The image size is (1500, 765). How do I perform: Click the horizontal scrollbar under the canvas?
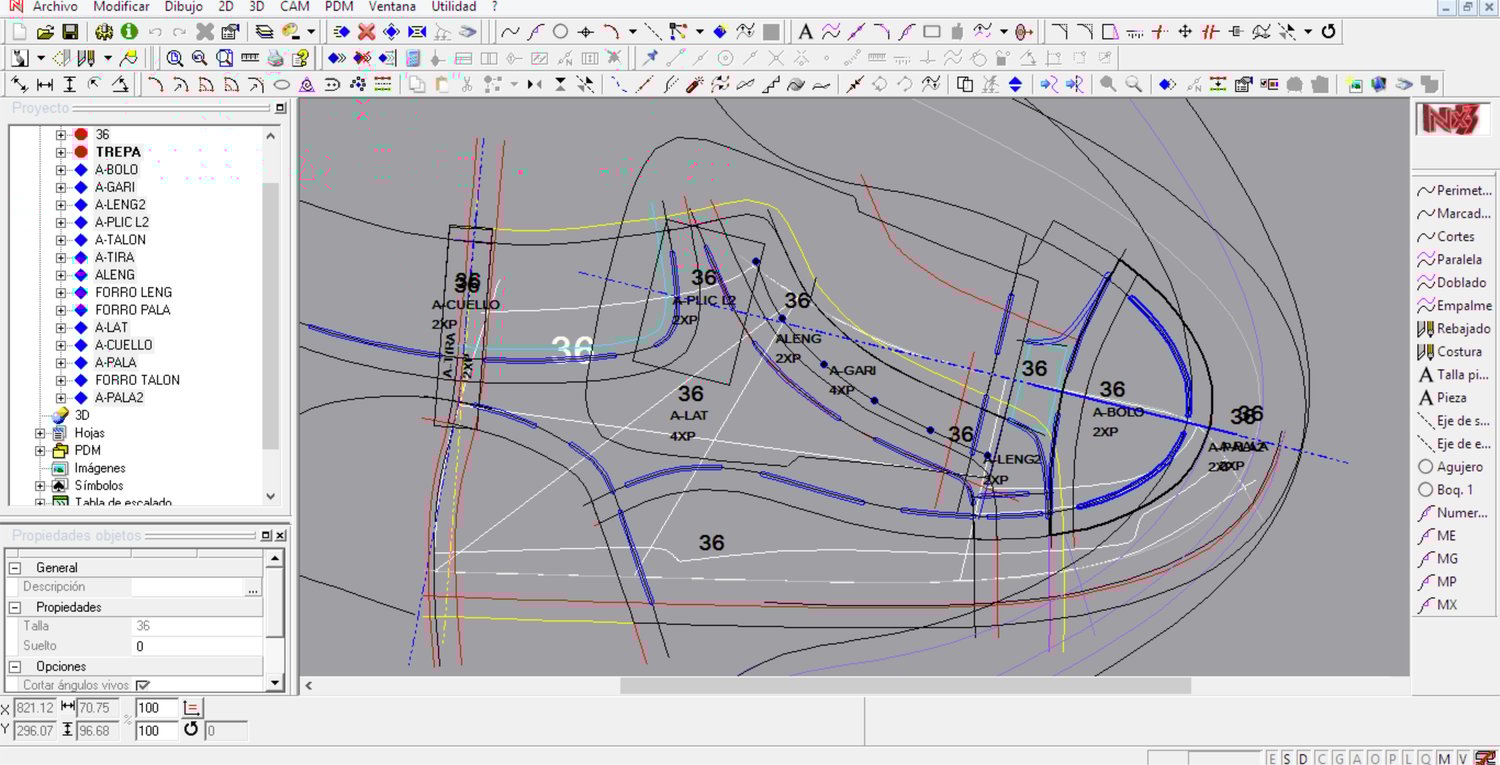click(x=905, y=686)
